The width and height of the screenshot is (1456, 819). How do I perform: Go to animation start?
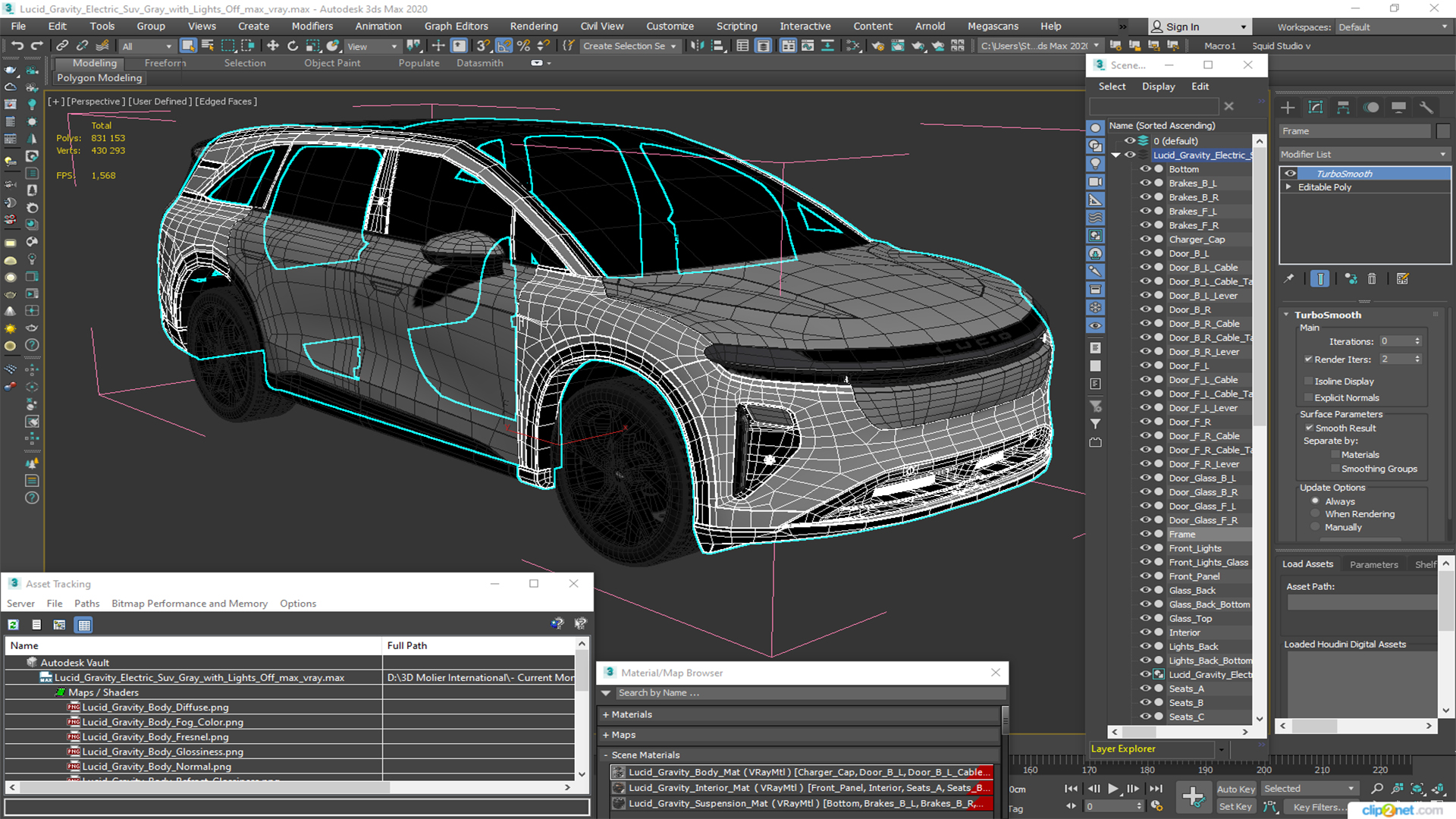pos(1071,789)
